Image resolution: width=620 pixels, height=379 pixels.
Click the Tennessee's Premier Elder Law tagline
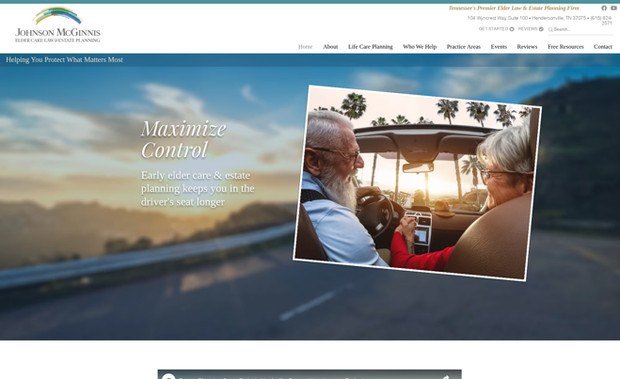[514, 8]
